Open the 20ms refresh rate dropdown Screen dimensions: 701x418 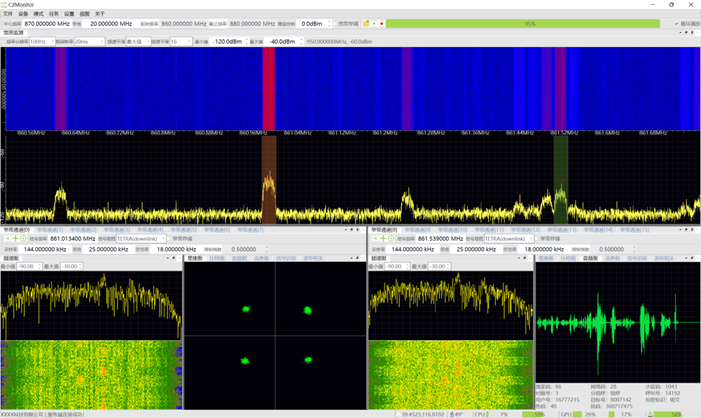pyautogui.click(x=89, y=42)
